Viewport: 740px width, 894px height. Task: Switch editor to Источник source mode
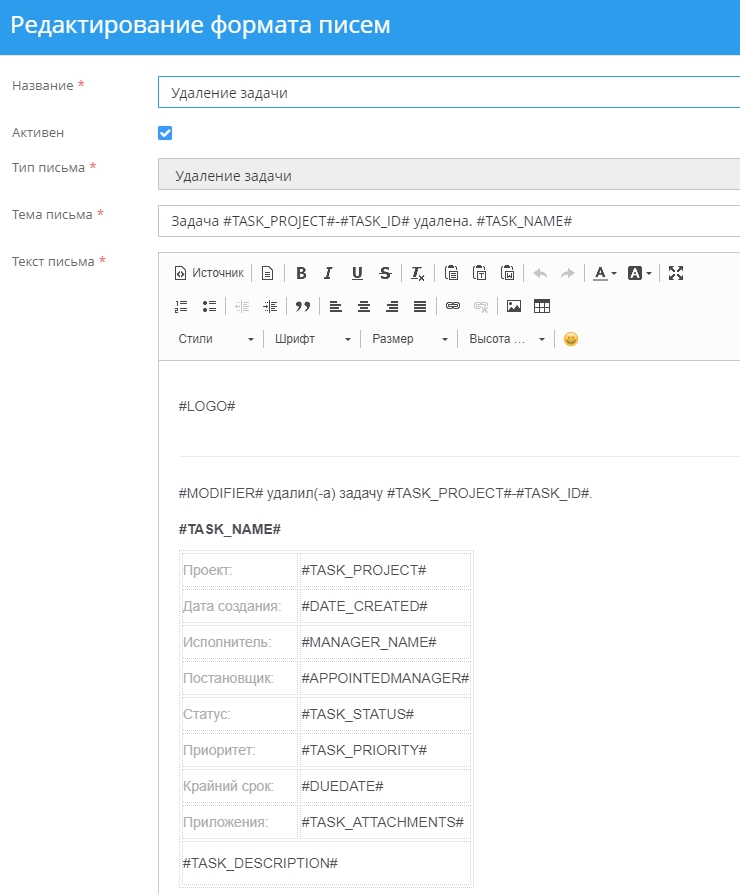pyautogui.click(x=209, y=273)
